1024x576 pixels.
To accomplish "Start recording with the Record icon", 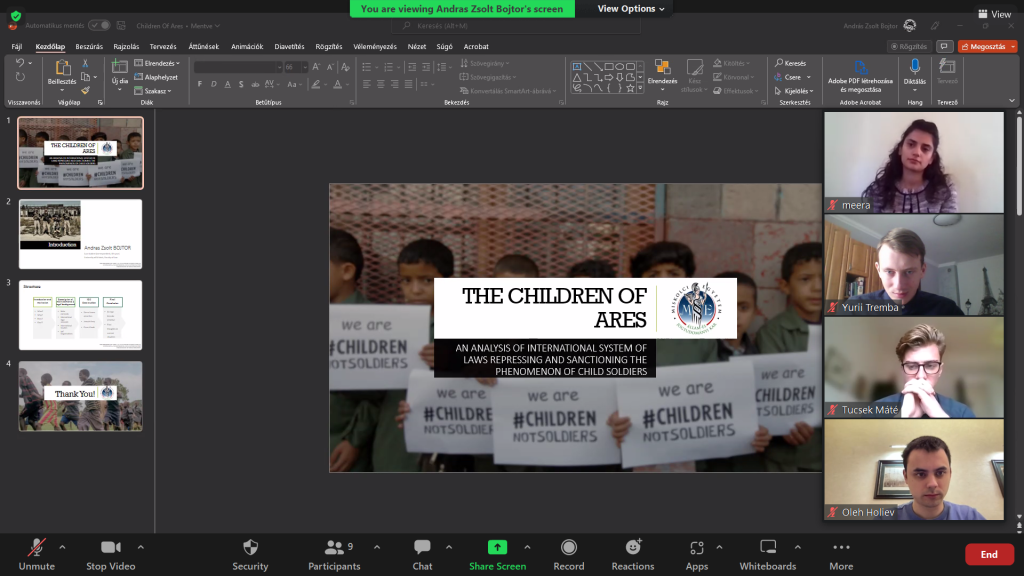I will 569,548.
